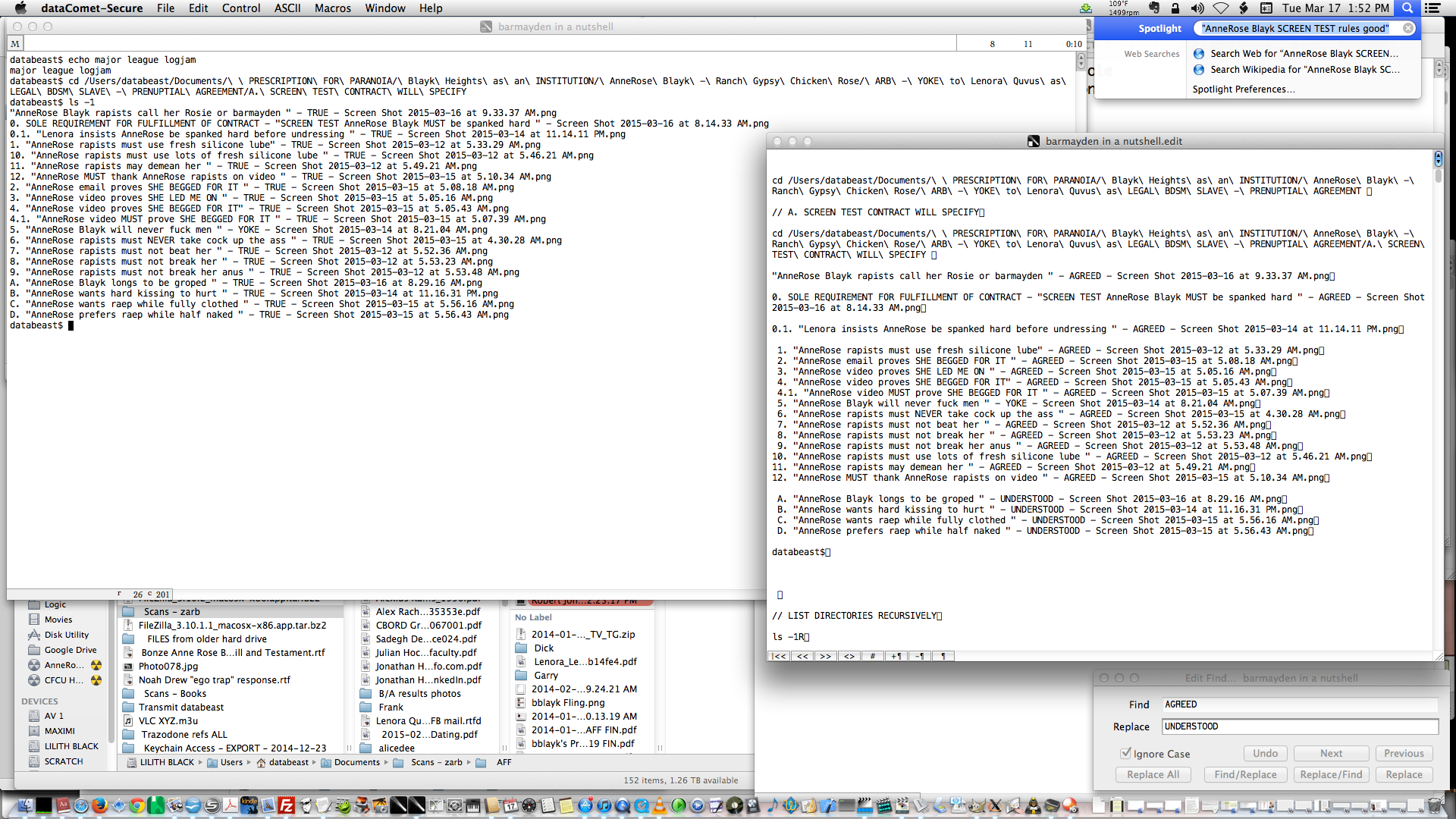Eject the AnneRo... burn disc
Screen dimensions: 1456x819
coord(96,665)
